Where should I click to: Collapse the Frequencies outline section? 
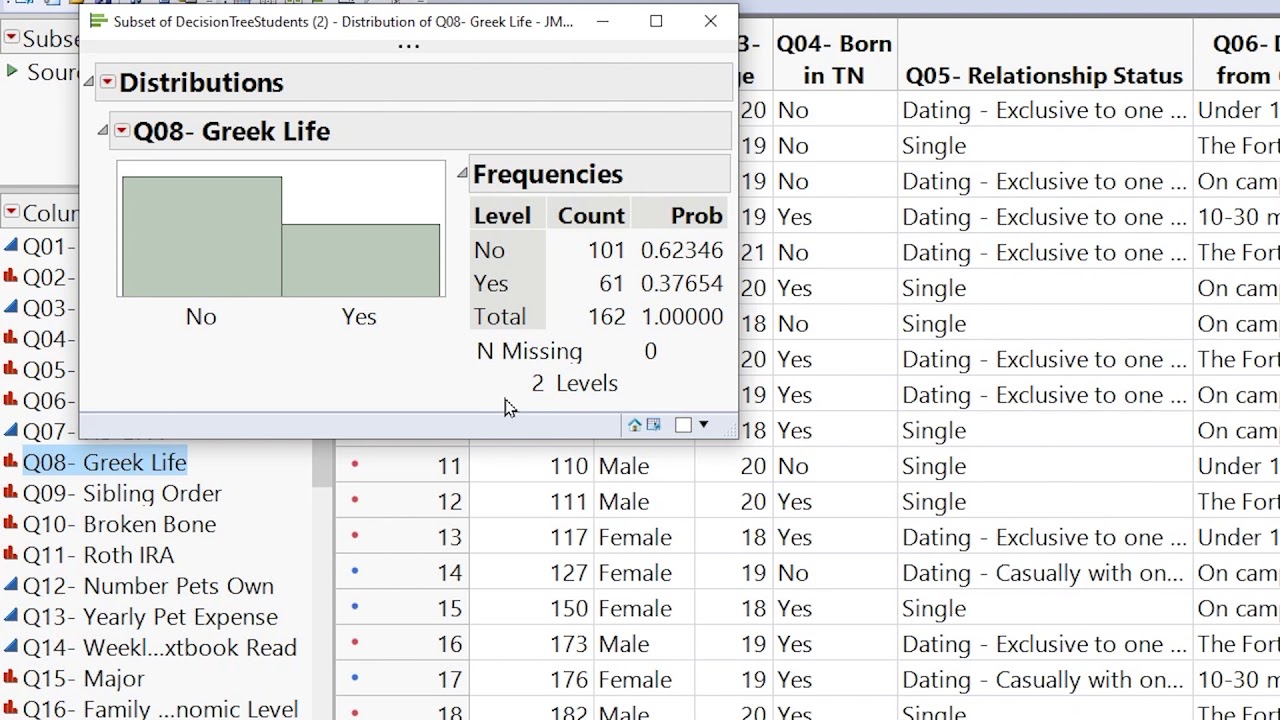pyautogui.click(x=462, y=174)
